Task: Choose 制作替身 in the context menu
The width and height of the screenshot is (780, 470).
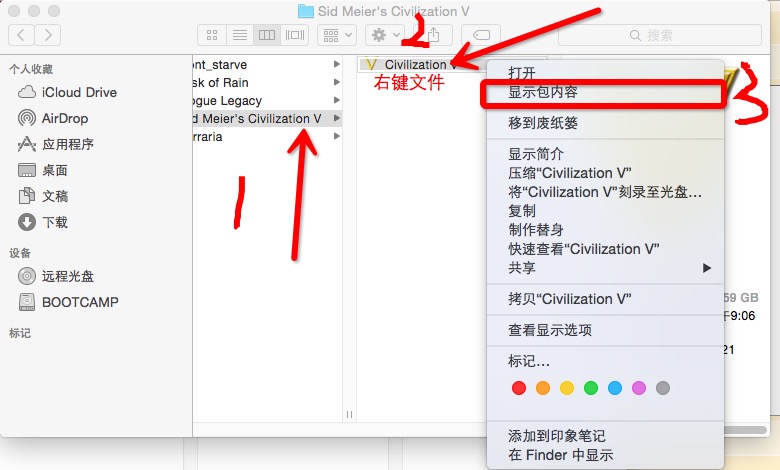Action: tap(605, 229)
